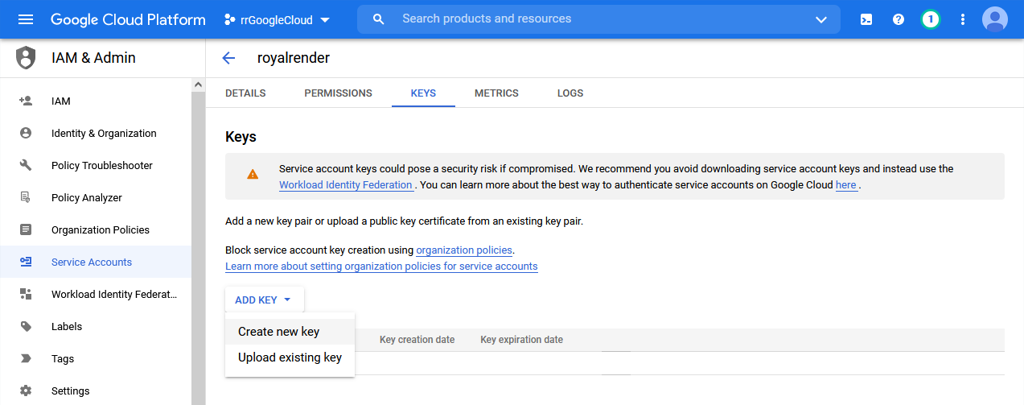Expand the search bar dropdown arrow
The width and height of the screenshot is (1024, 405).
(x=821, y=20)
